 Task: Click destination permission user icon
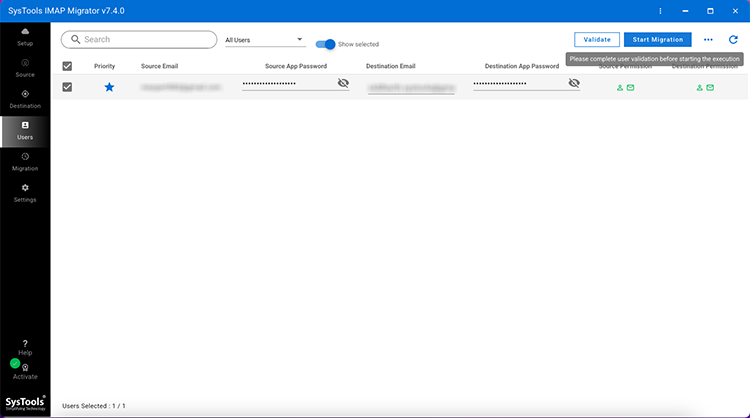(699, 88)
